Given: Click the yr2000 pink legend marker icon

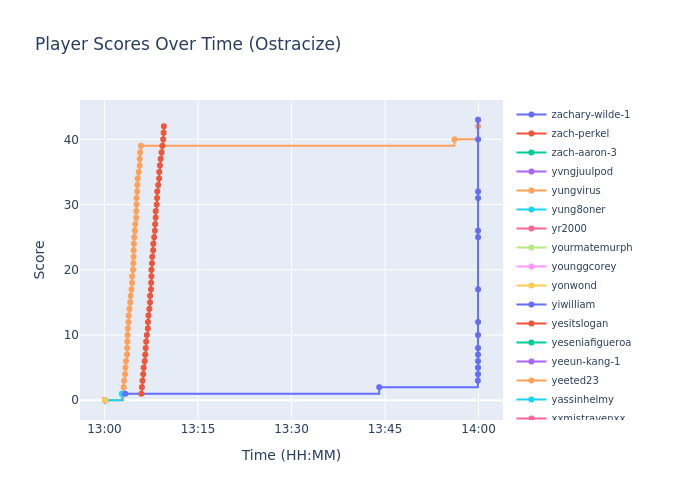Looking at the screenshot, I should tap(531, 229).
